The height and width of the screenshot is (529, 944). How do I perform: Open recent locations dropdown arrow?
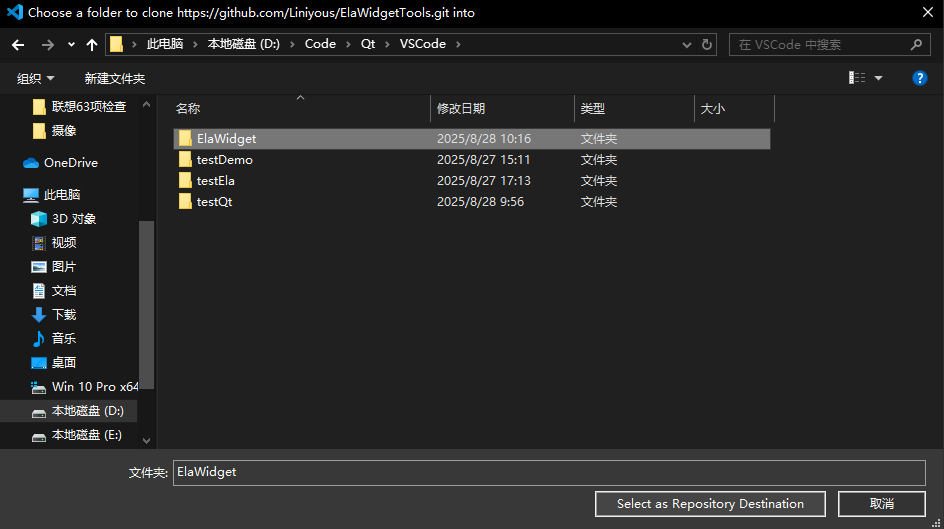(x=71, y=45)
